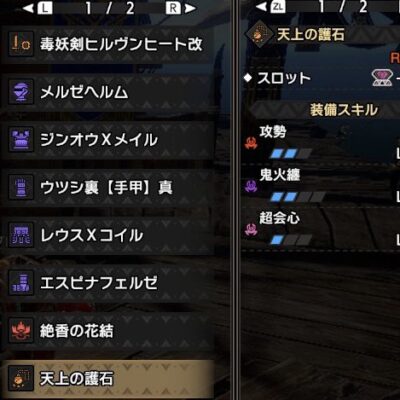Select the エスピナフェルゼ leg armor icon
This screenshot has width=400, height=400.
point(21,283)
